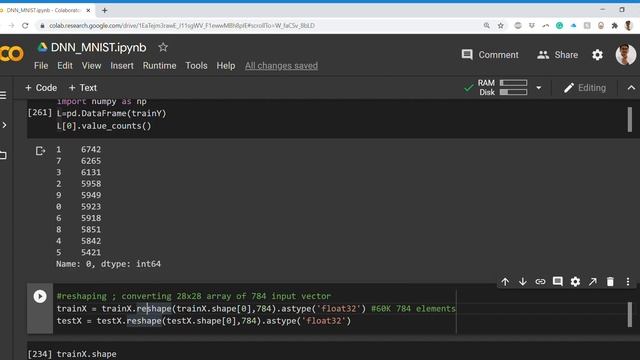Reload the page in Chrome

[25, 25]
